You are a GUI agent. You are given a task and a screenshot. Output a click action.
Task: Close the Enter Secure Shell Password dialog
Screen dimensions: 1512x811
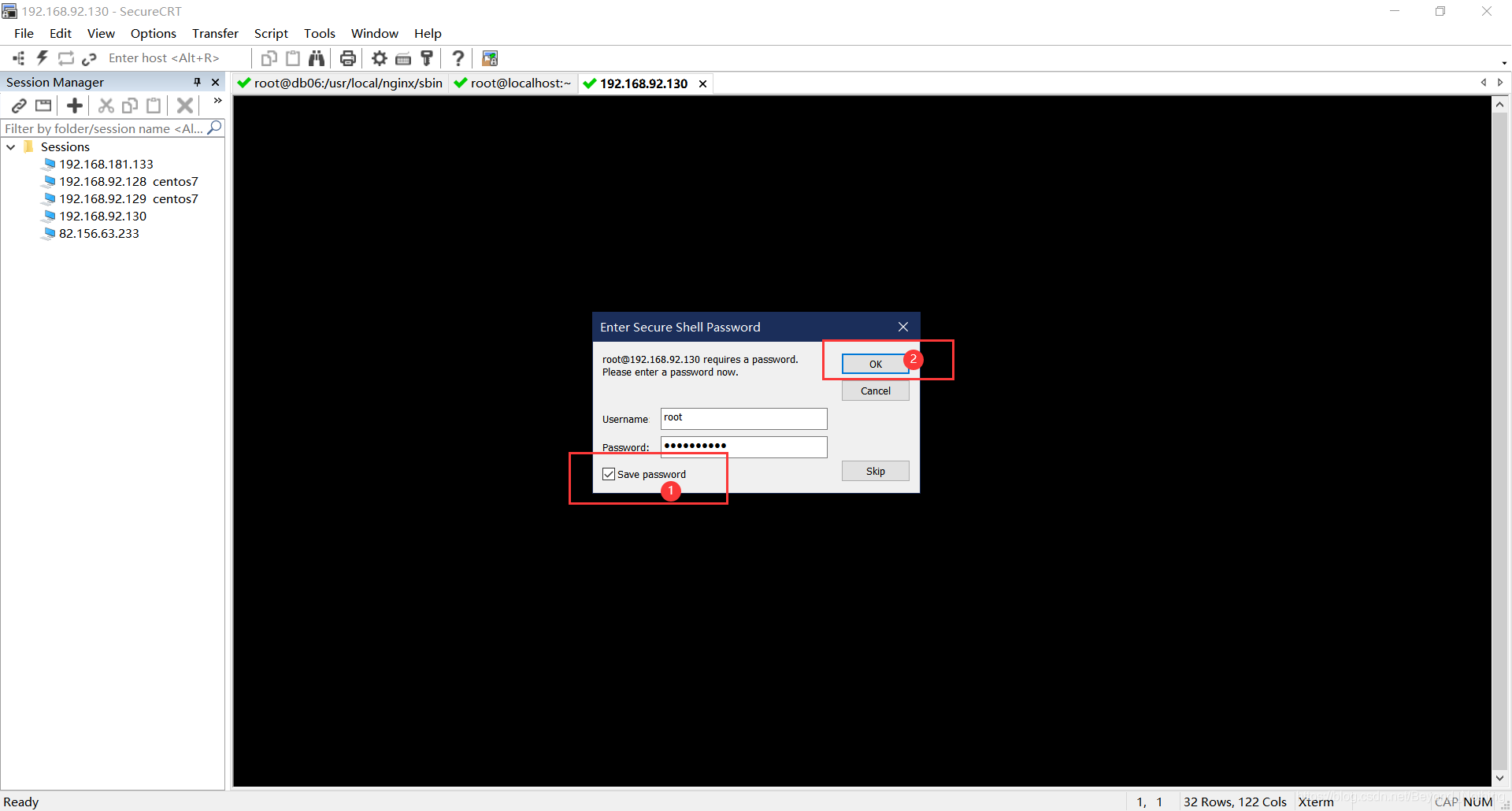903,327
